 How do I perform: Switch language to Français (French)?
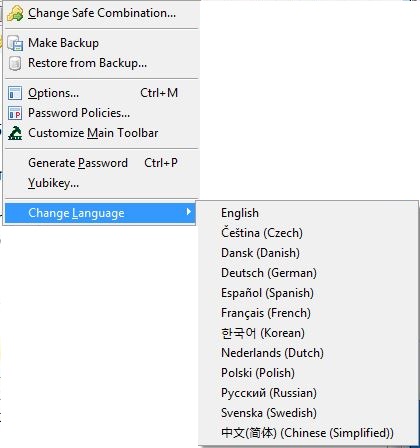point(308,313)
